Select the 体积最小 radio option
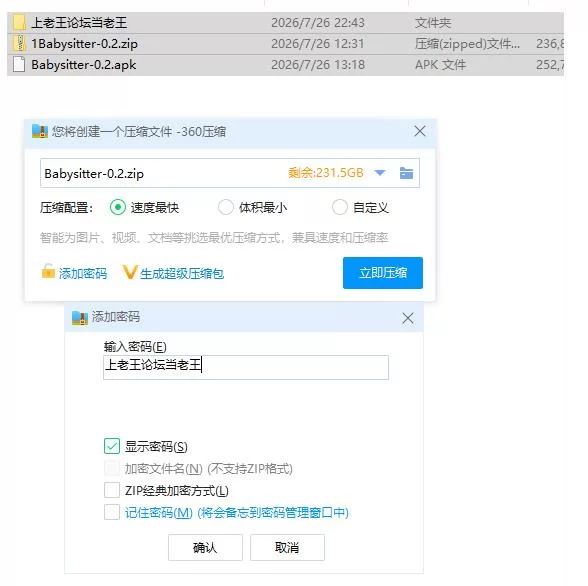588x586 pixels. click(x=226, y=207)
